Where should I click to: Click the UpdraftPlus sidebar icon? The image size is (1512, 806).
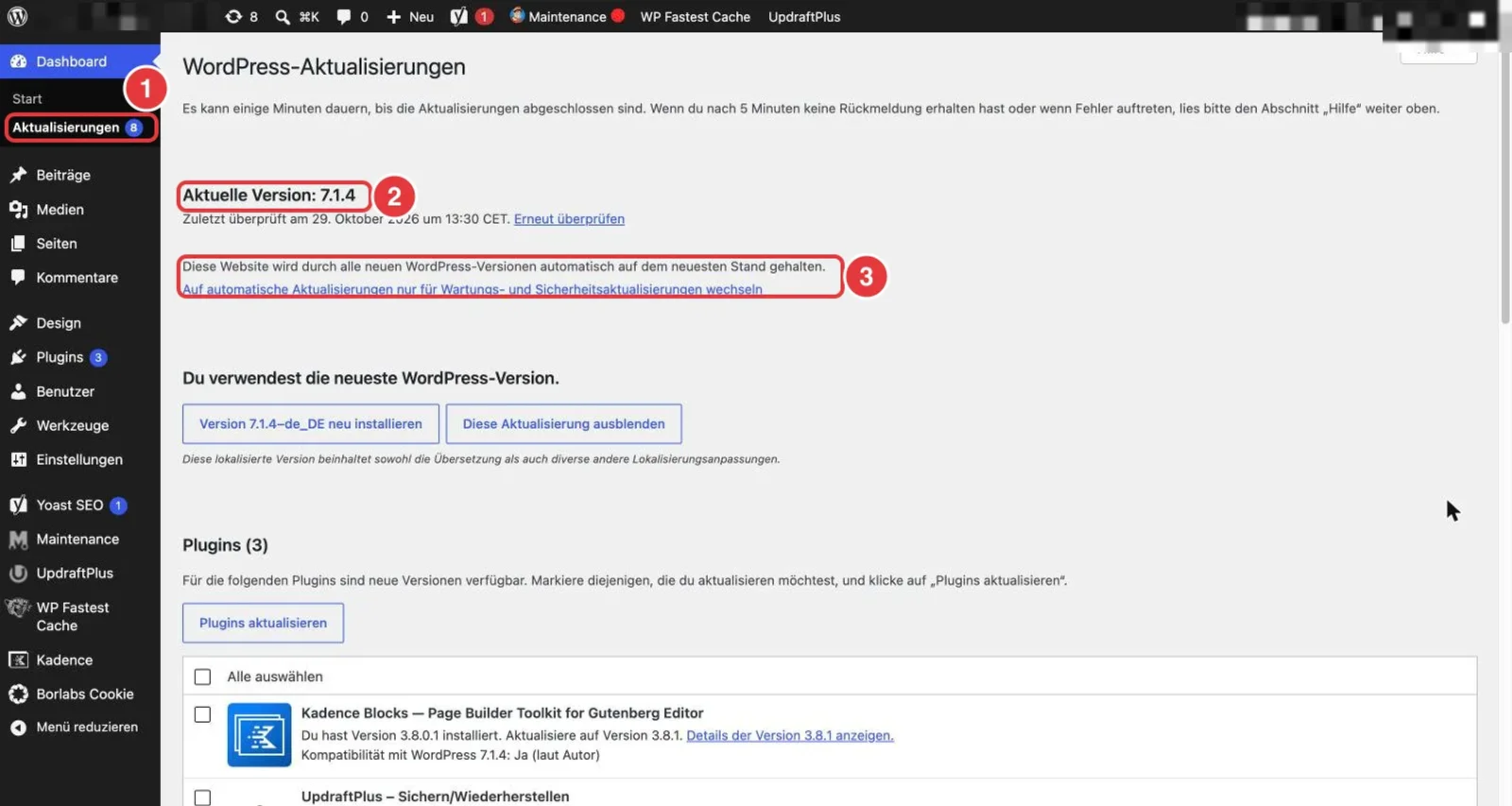point(18,573)
